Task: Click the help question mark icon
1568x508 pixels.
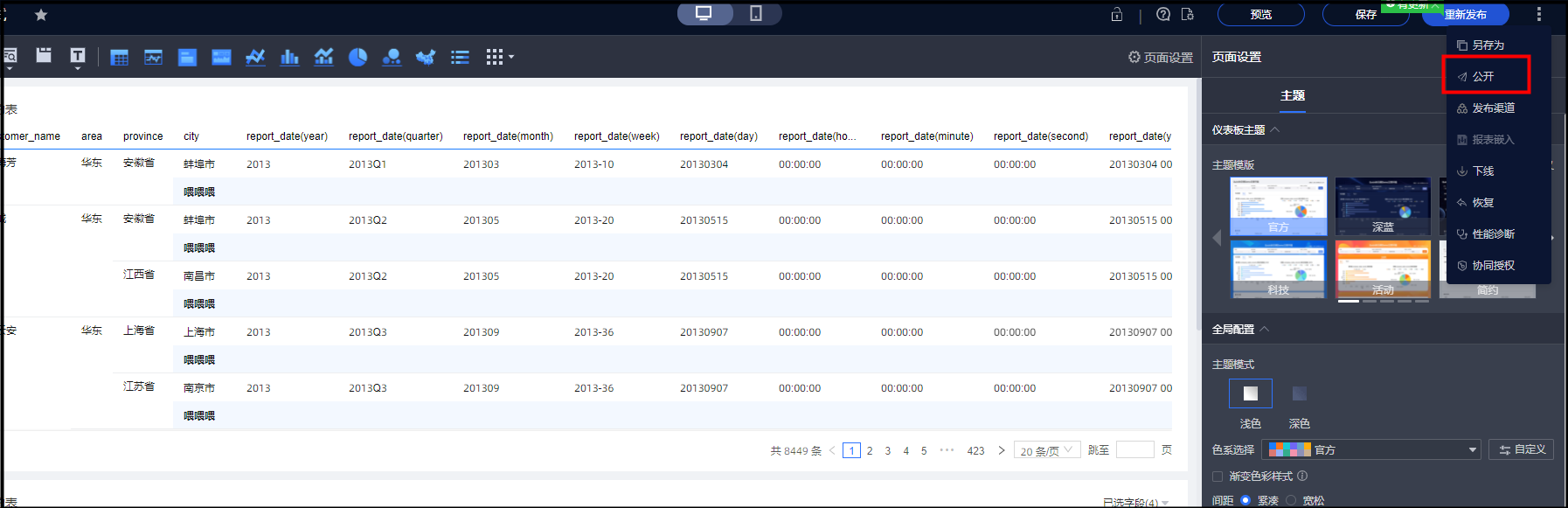Action: (x=1162, y=14)
